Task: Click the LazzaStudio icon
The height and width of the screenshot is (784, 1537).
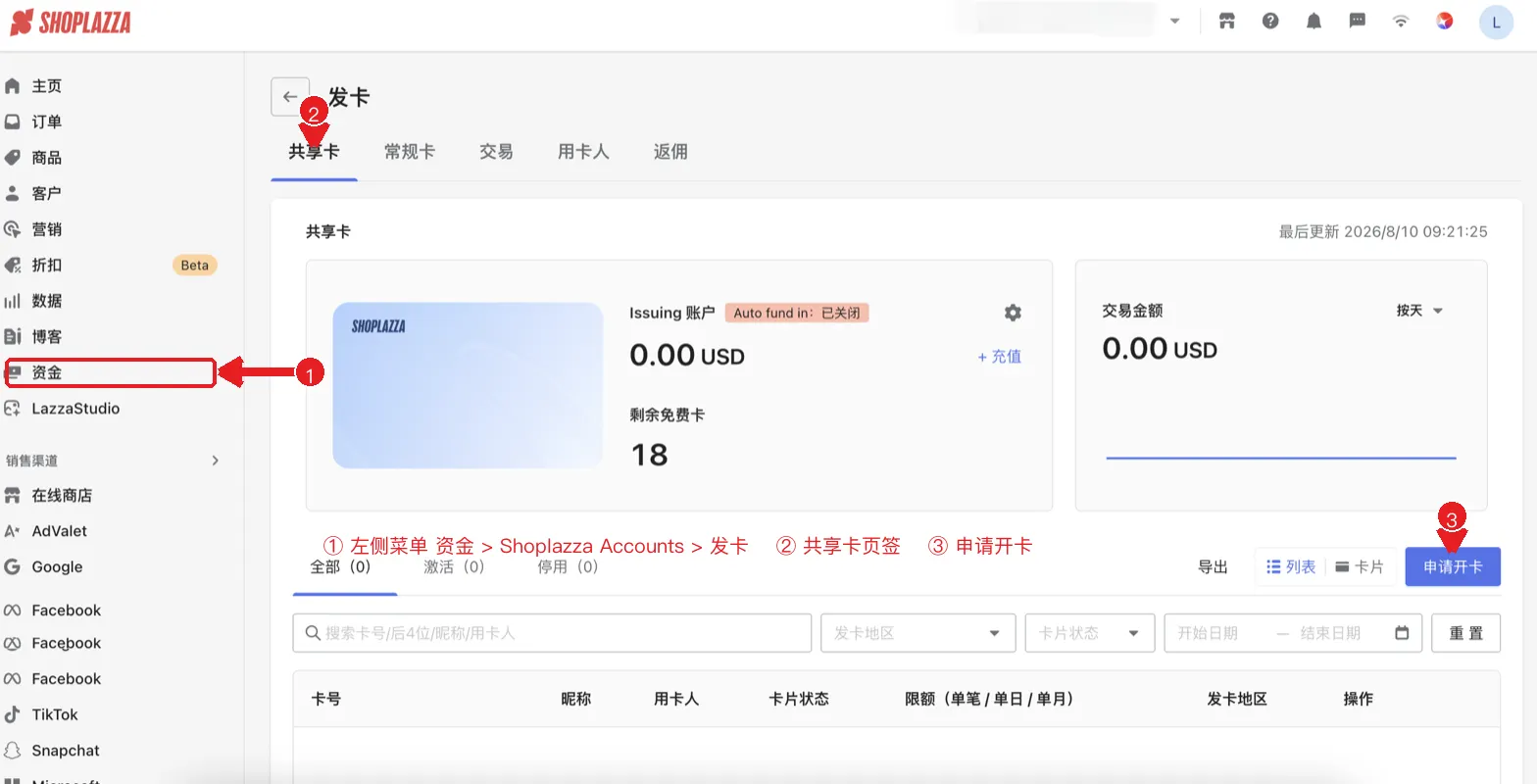Action: (13, 409)
